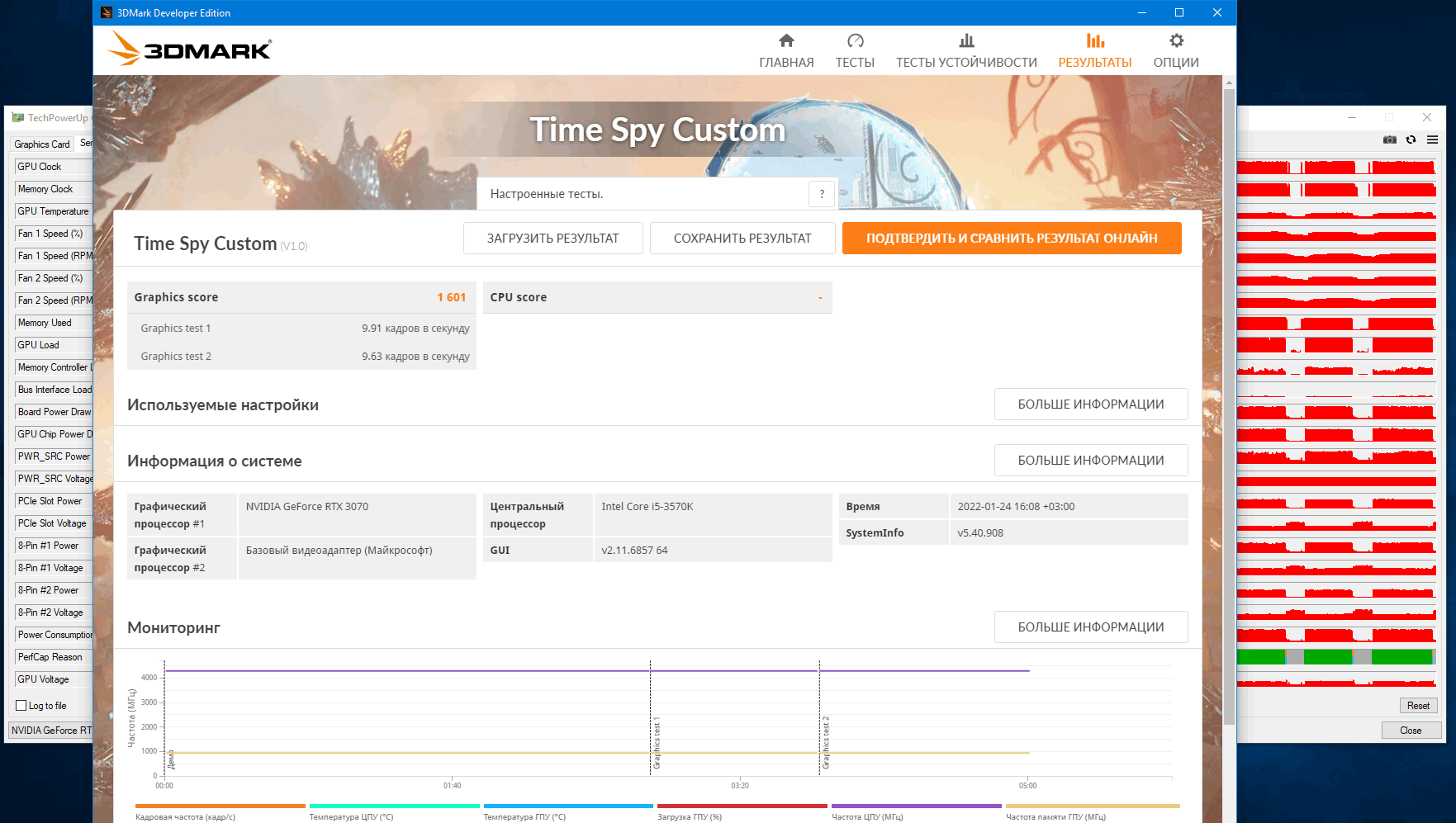This screenshot has height=823, width=1456.
Task: Maximize the 3DMark window
Action: (x=1179, y=12)
